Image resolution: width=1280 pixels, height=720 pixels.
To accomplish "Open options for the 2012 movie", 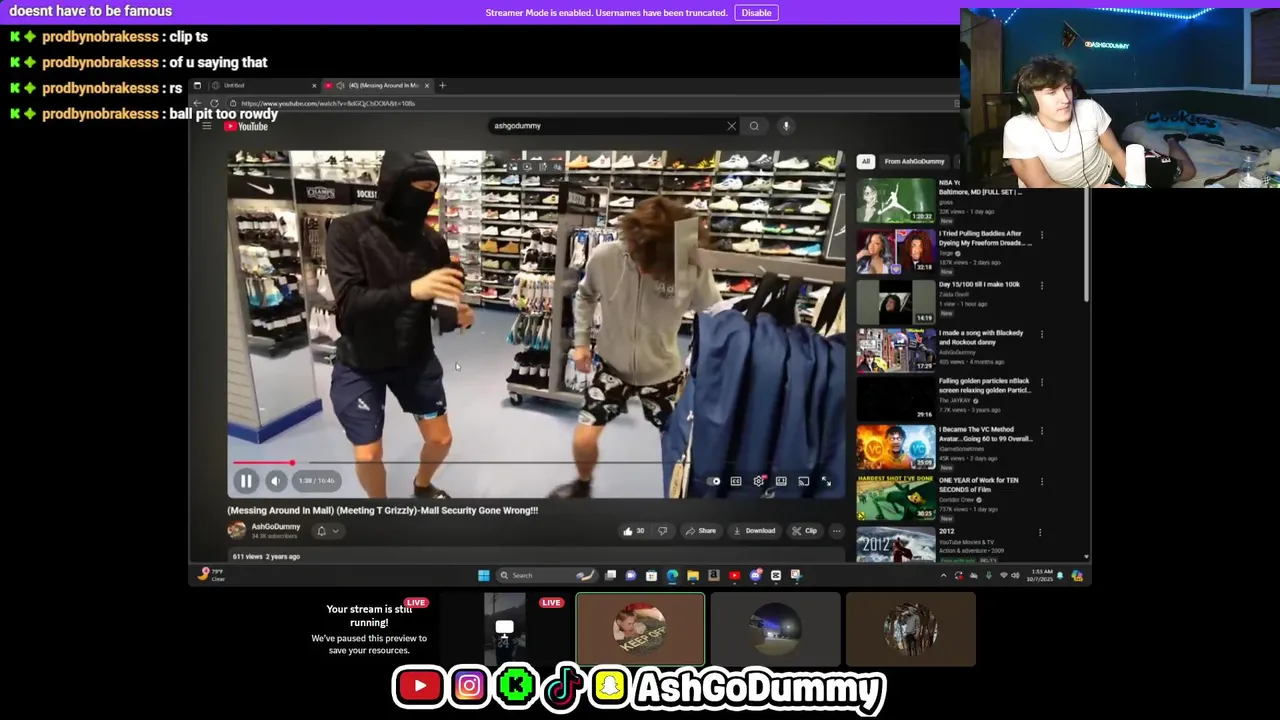I will click(x=1041, y=532).
